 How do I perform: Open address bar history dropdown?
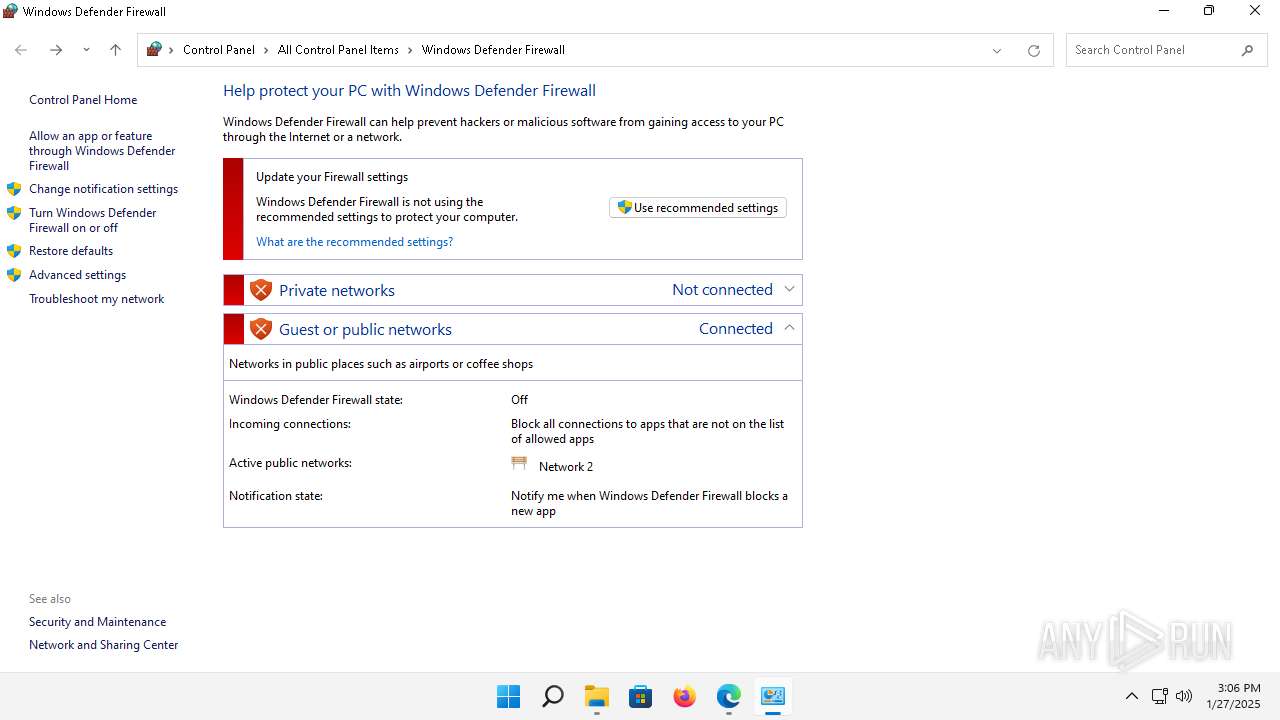pyautogui.click(x=997, y=50)
